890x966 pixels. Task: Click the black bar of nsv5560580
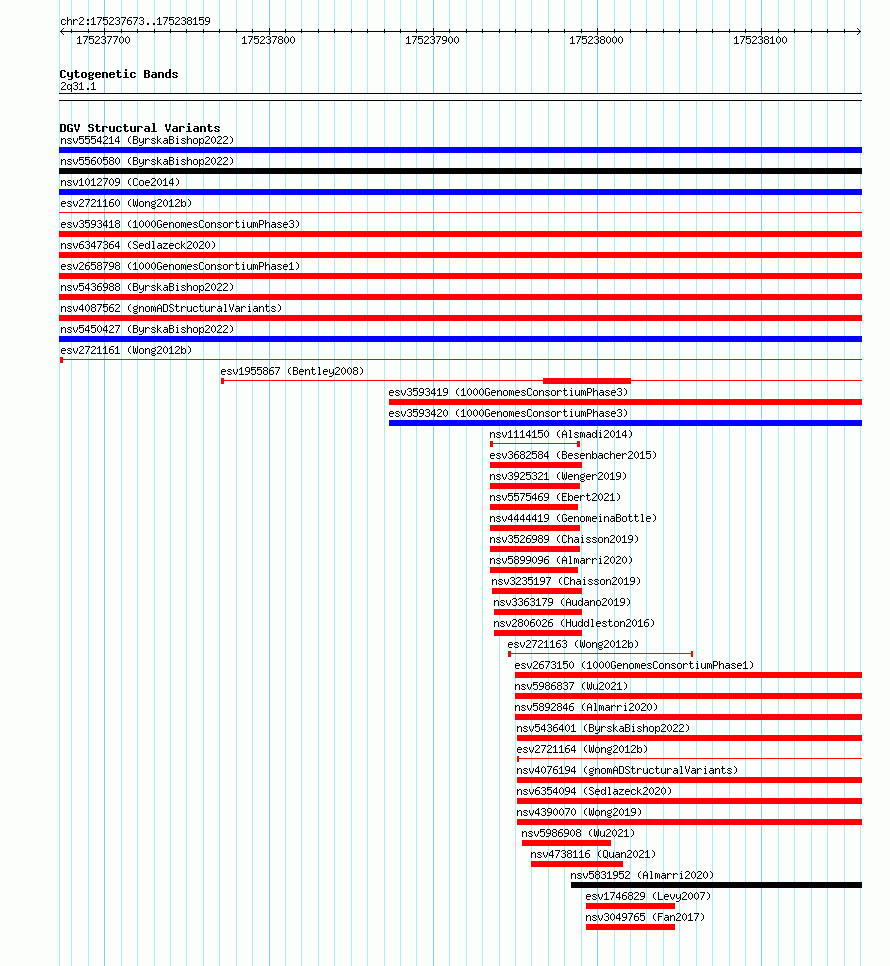click(x=461, y=171)
